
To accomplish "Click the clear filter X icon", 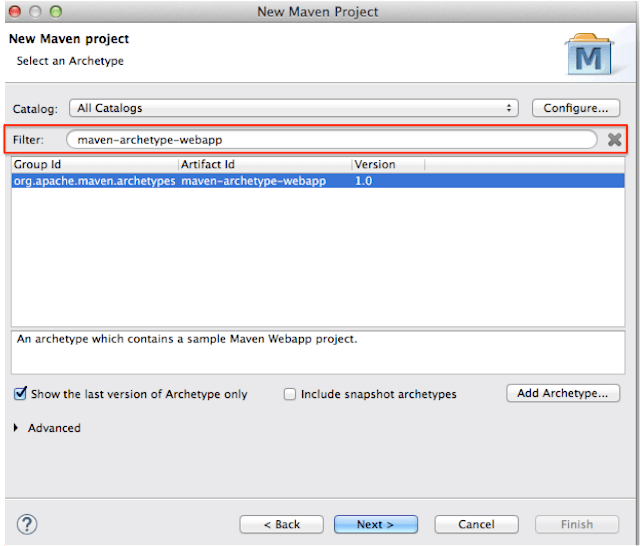I will pos(615,140).
